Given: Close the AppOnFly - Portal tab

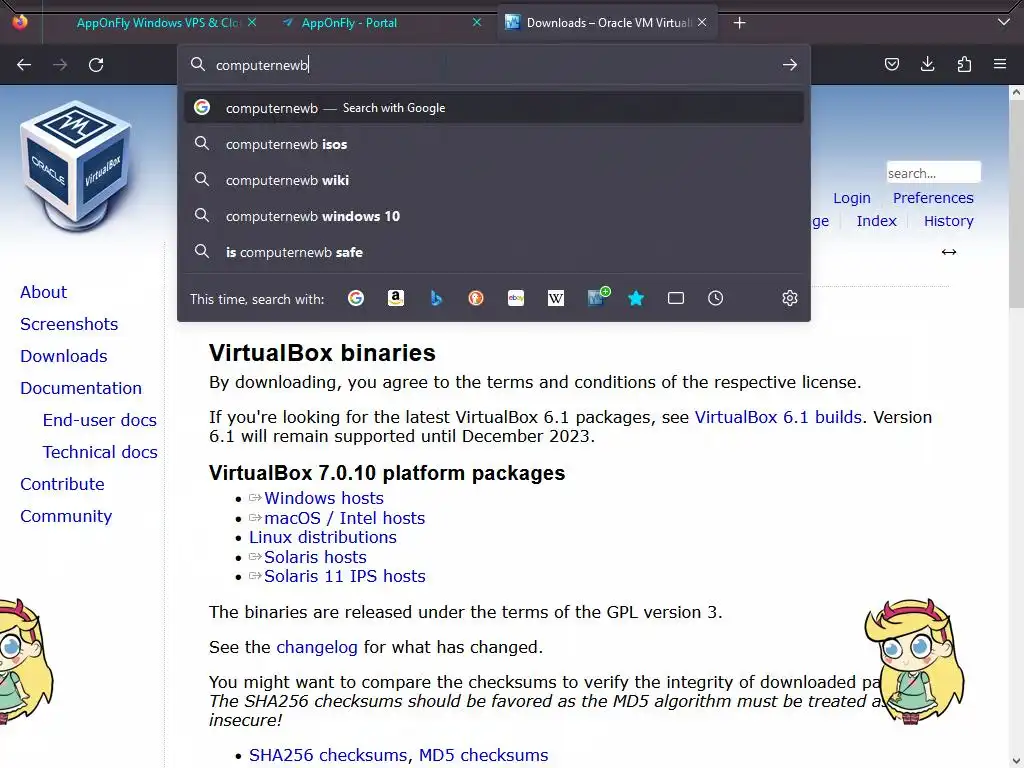Looking at the screenshot, I should click(477, 22).
